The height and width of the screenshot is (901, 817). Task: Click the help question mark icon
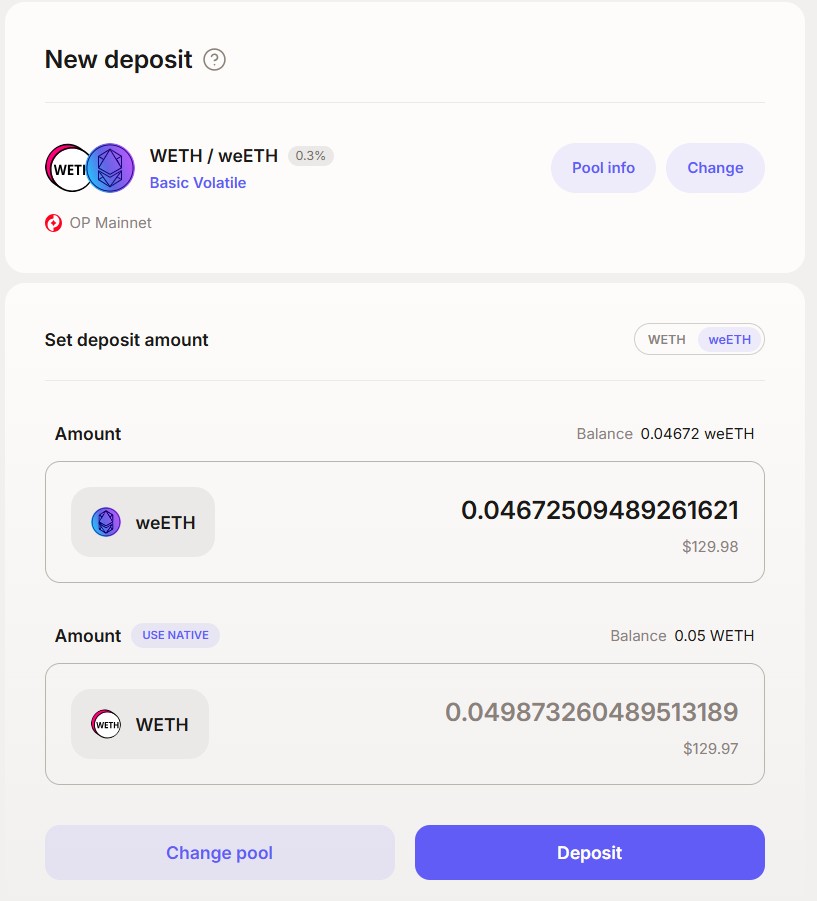pyautogui.click(x=214, y=60)
